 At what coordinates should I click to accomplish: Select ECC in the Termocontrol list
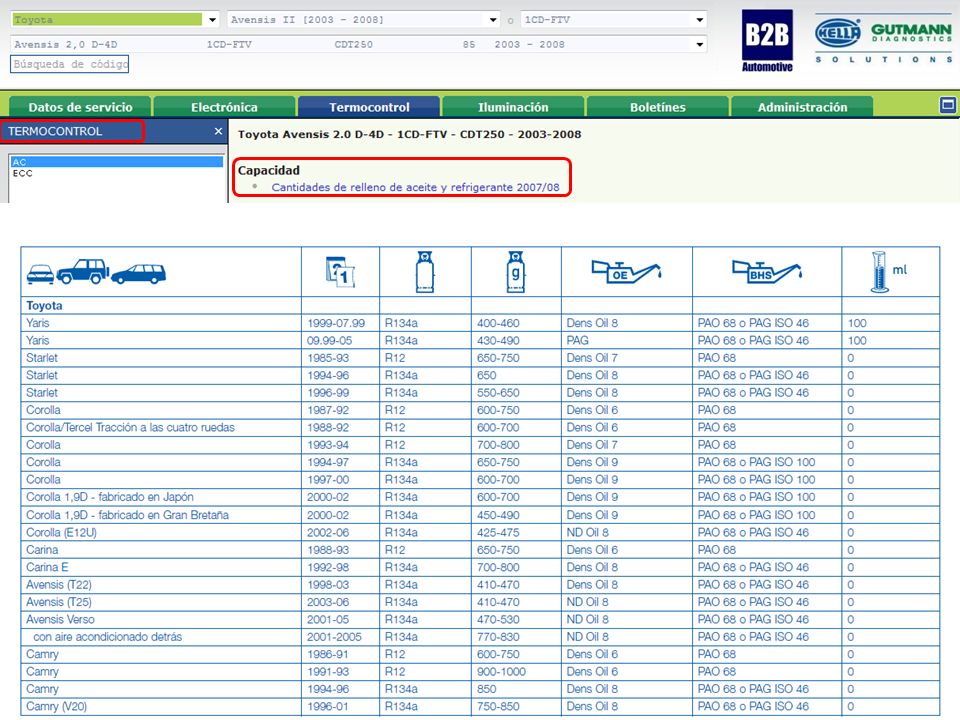pyautogui.click(x=117, y=173)
